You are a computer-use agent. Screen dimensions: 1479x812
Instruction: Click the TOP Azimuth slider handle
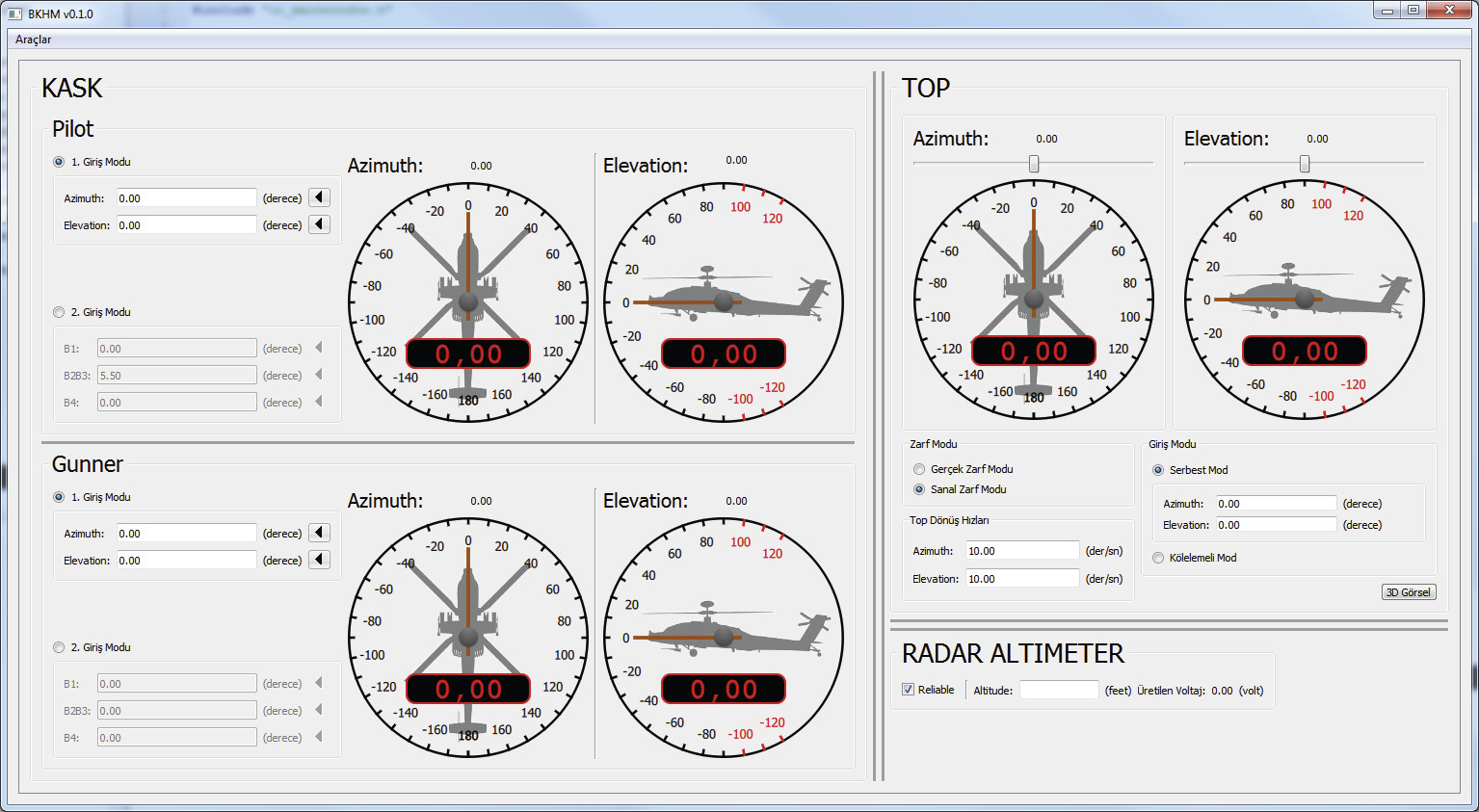point(1034,164)
